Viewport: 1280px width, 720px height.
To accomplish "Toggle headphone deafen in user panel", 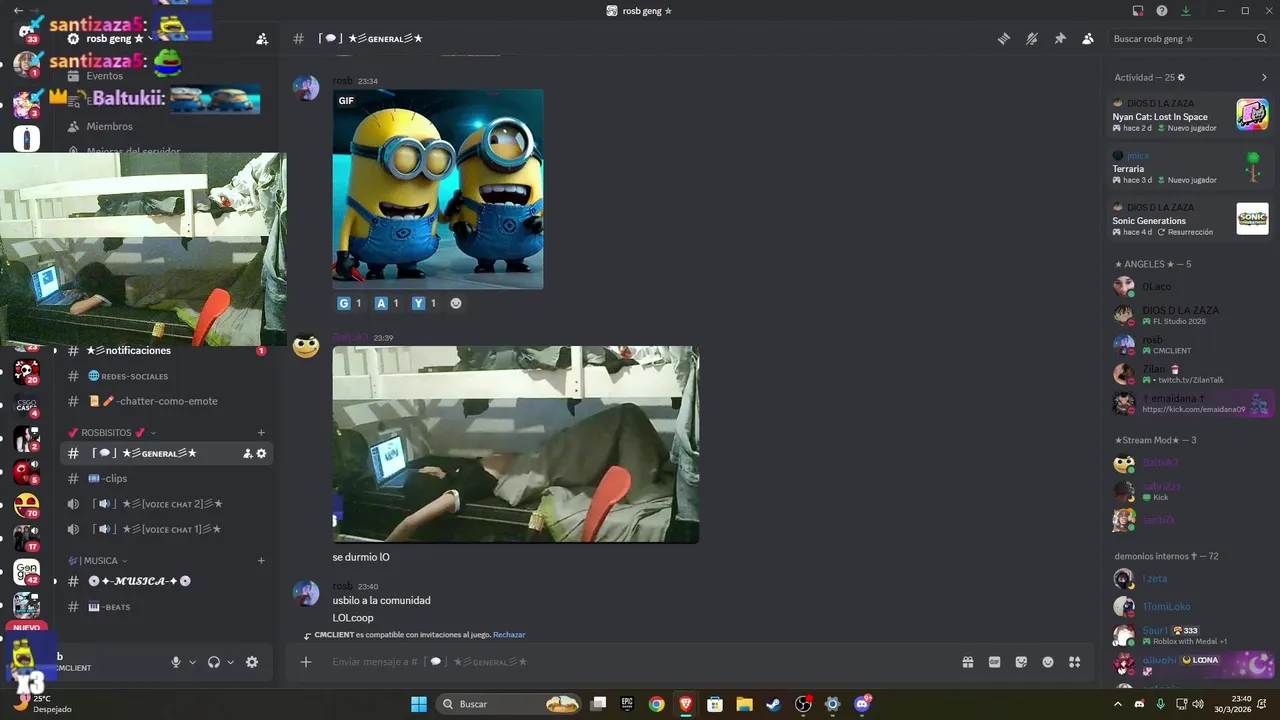I will point(214,662).
